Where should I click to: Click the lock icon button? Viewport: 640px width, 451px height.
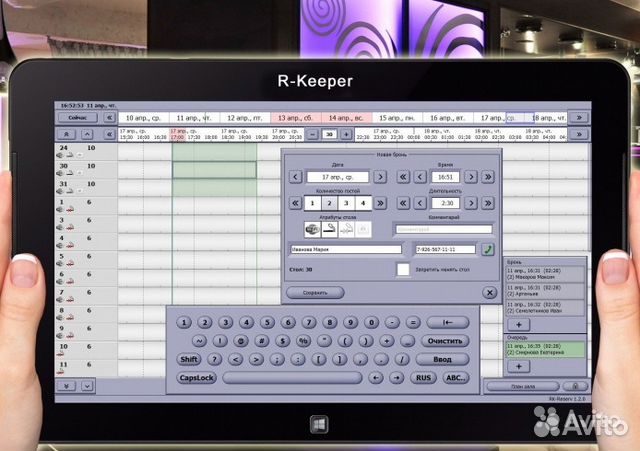pyautogui.click(x=575, y=386)
